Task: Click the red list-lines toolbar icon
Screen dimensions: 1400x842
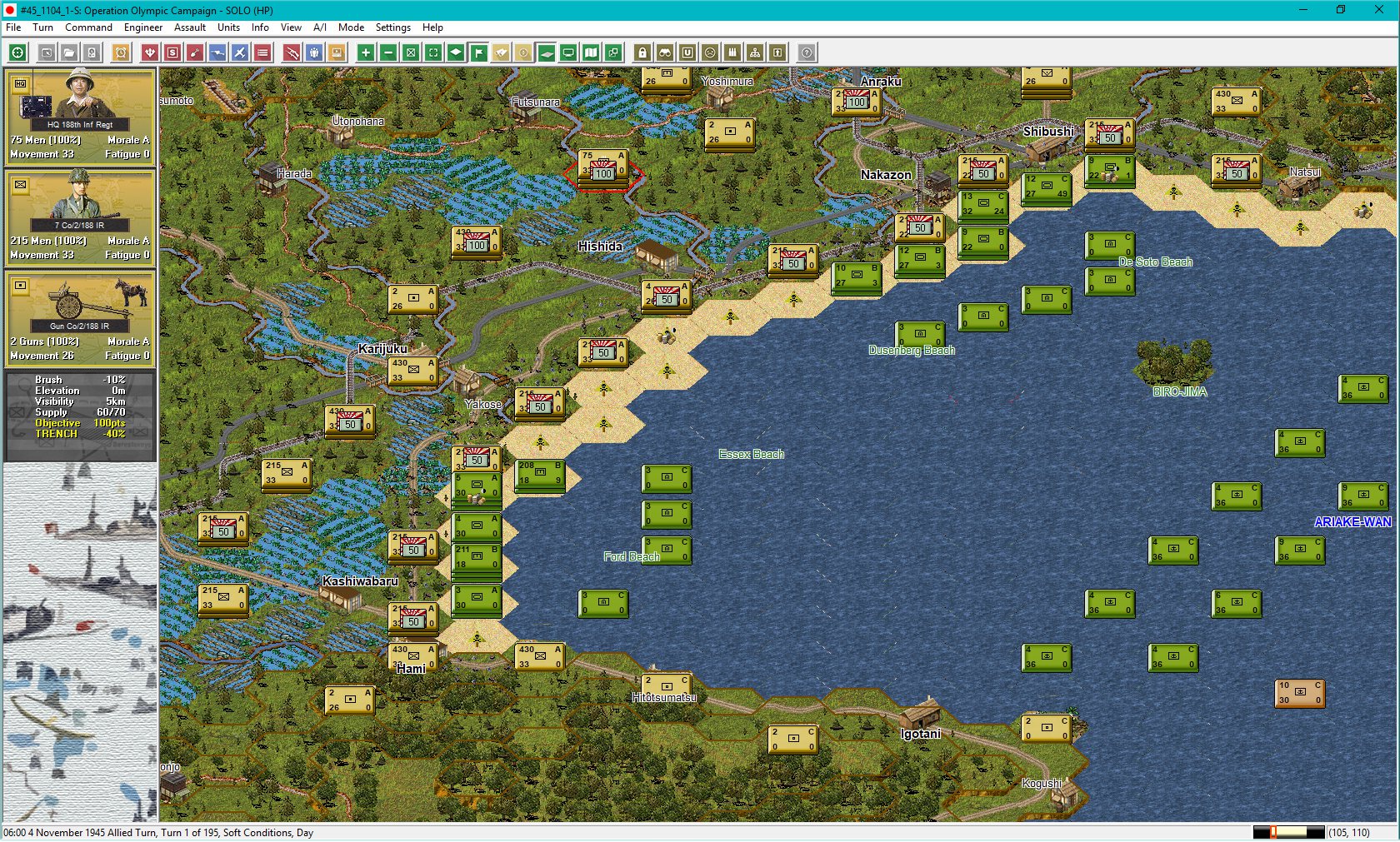Action: click(x=262, y=53)
